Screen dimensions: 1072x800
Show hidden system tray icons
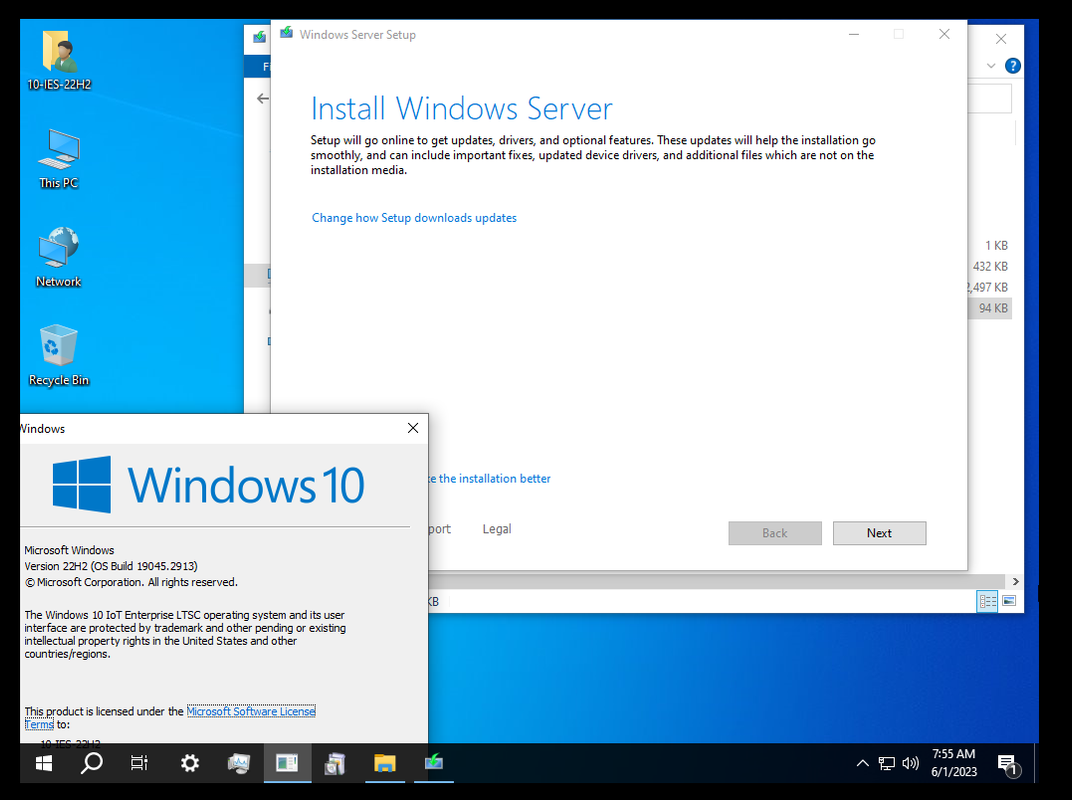(x=863, y=763)
